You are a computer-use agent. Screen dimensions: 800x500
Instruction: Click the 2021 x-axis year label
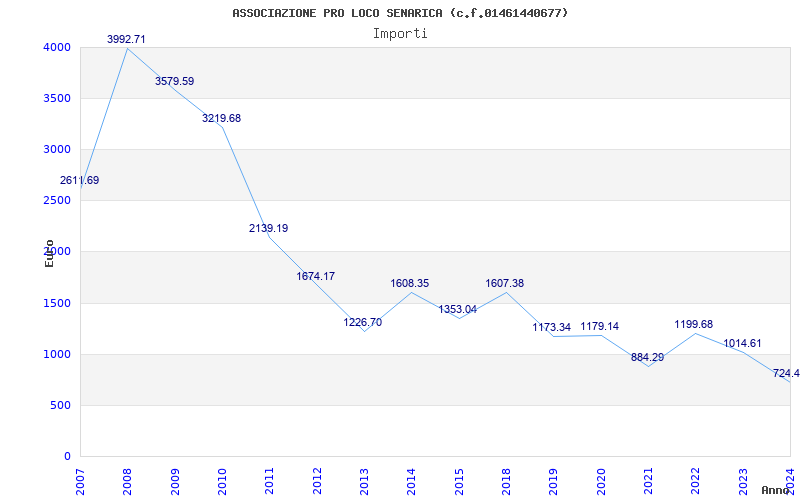(x=648, y=481)
